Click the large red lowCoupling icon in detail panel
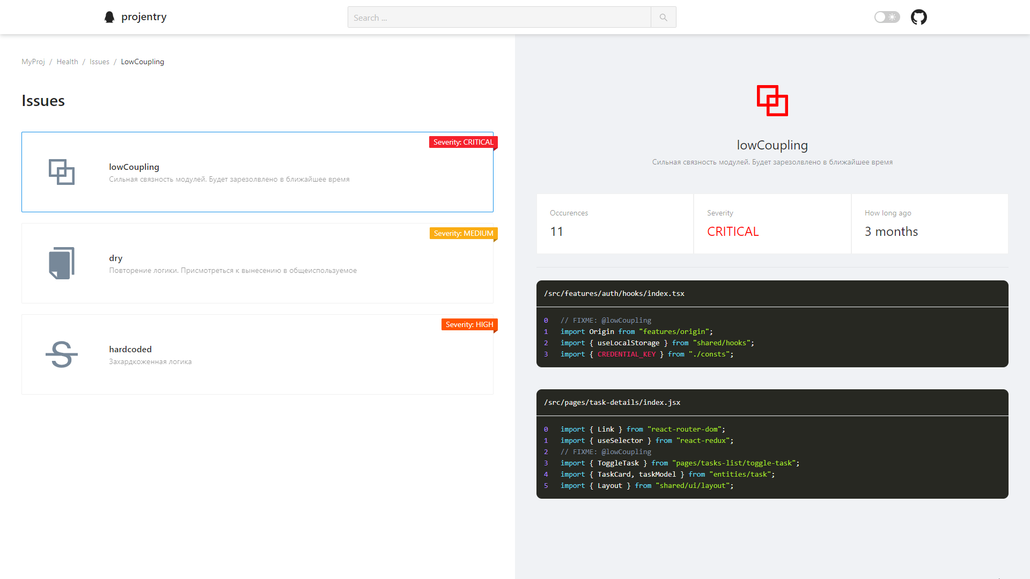 click(771, 100)
